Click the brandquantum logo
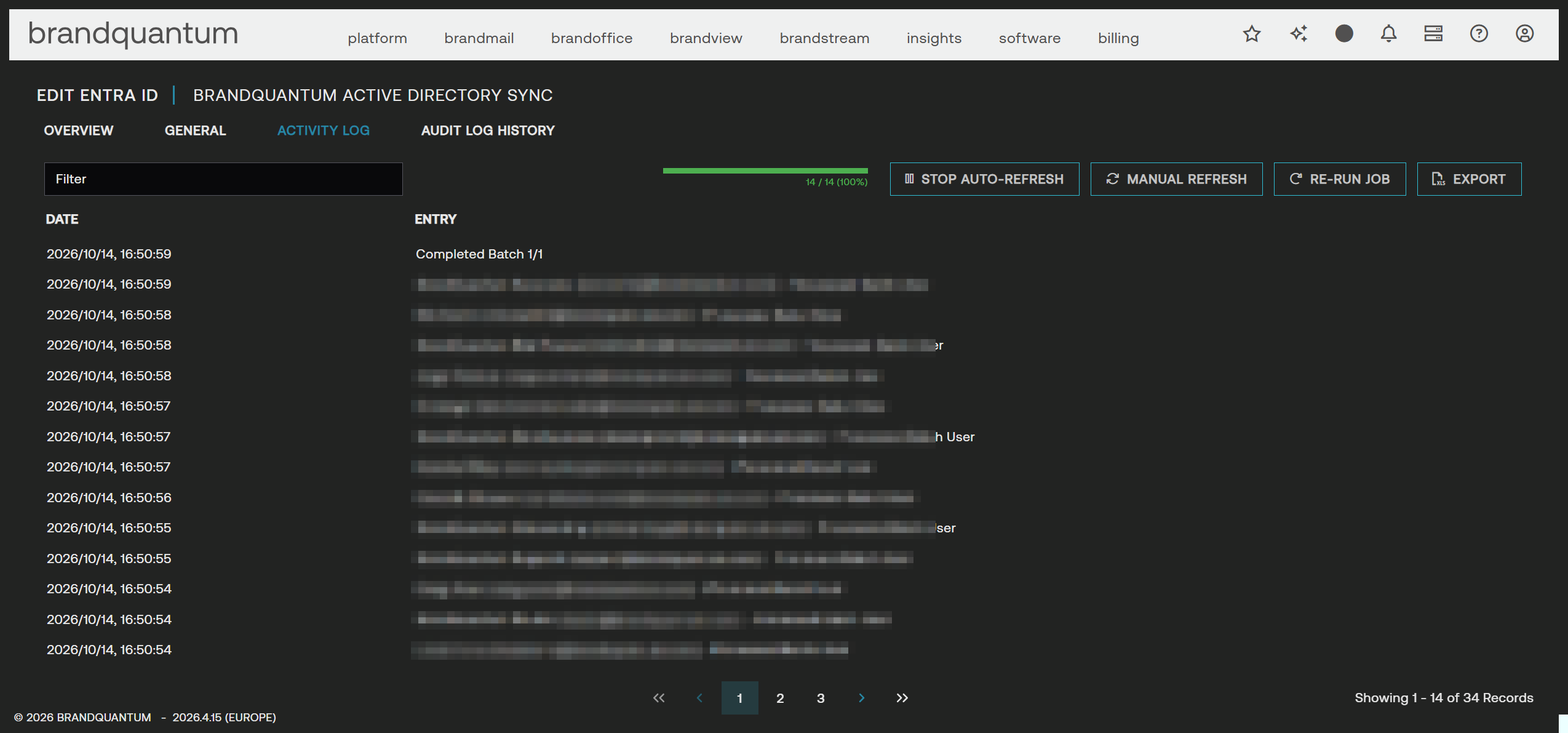The width and height of the screenshot is (1568, 733). [x=133, y=34]
